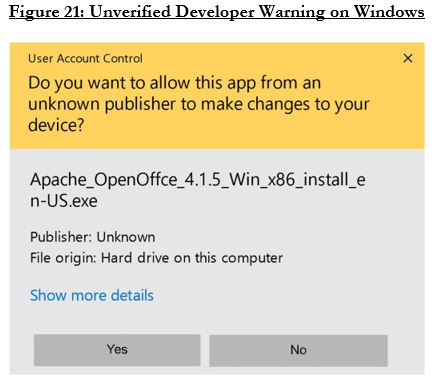Viewport: 438px width, 381px height.
Task: Click the 'Publisher:' label
Action: point(61,237)
